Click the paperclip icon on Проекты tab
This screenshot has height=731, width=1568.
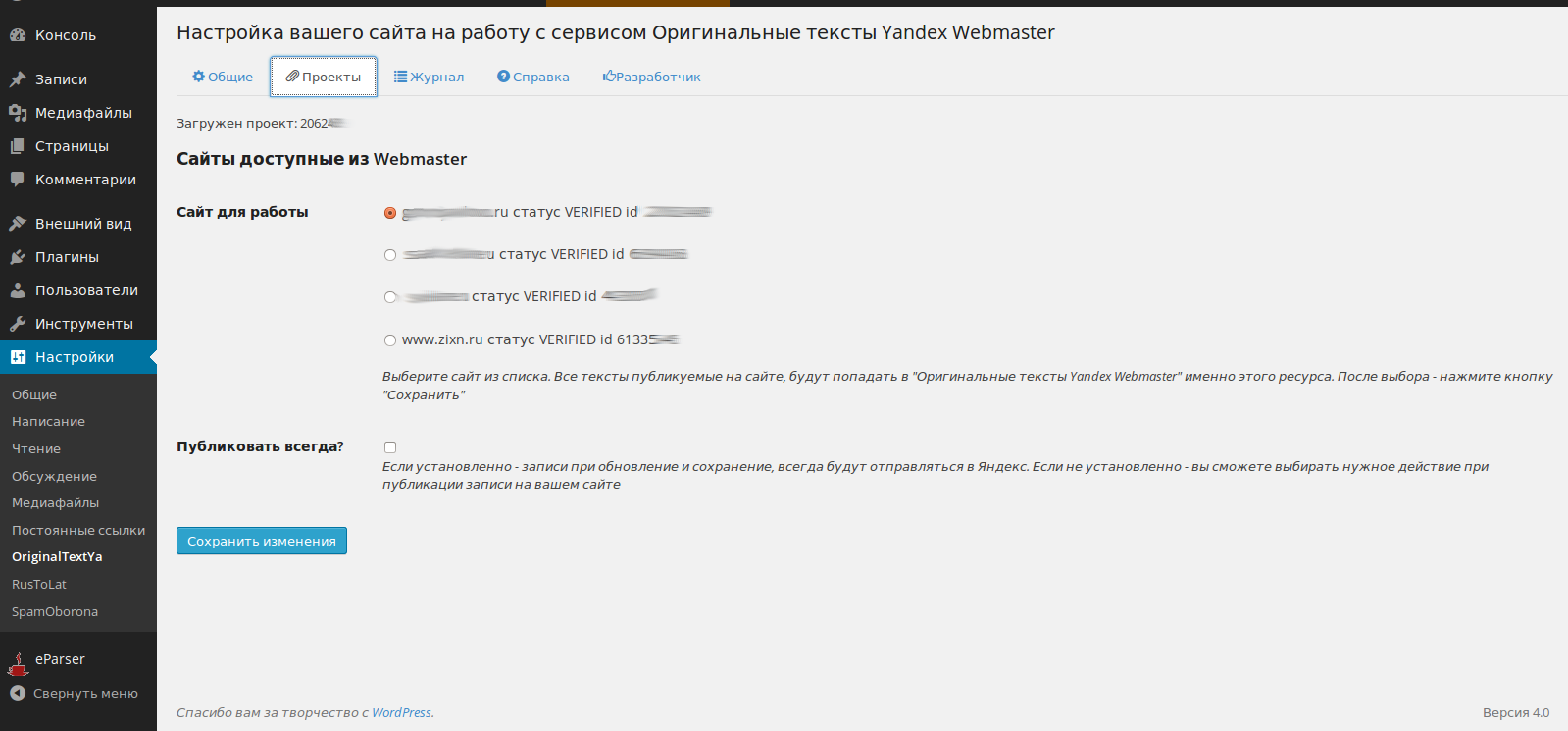pyautogui.click(x=292, y=77)
